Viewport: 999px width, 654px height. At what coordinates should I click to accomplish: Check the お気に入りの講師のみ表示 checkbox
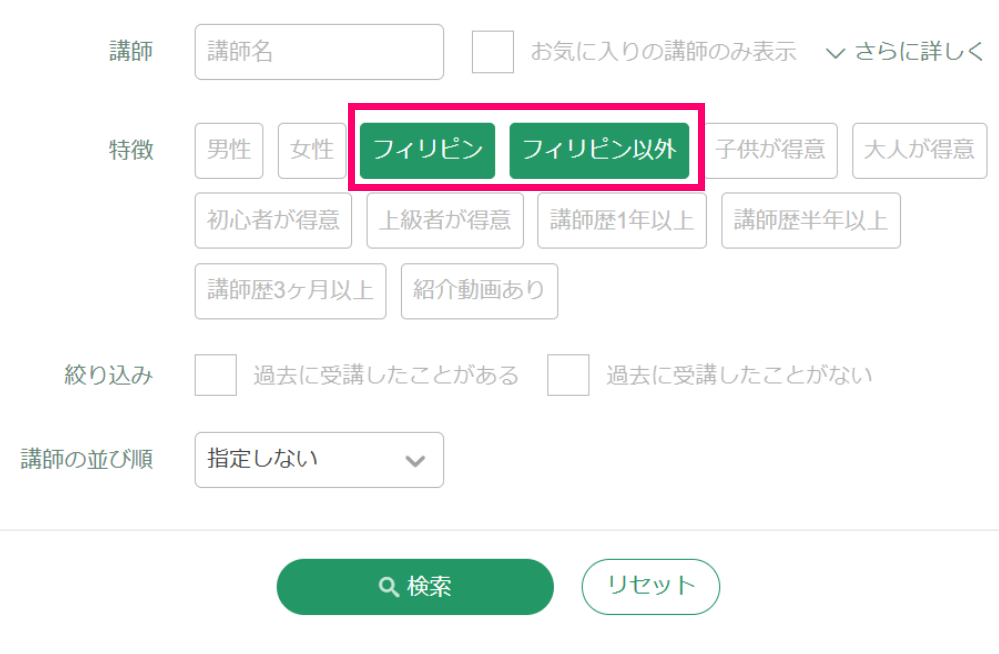[493, 52]
